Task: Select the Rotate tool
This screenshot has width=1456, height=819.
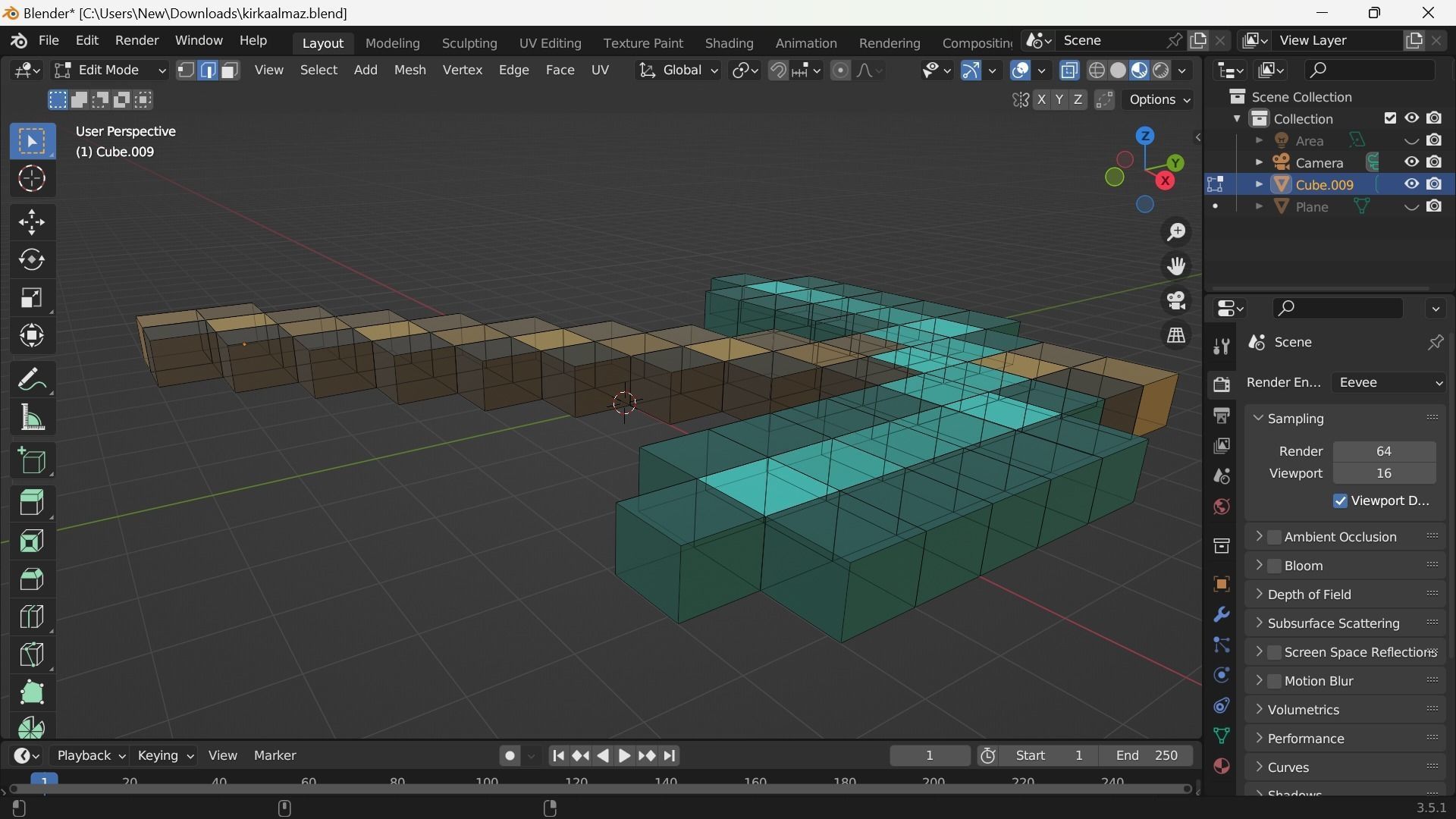Action: point(32,260)
